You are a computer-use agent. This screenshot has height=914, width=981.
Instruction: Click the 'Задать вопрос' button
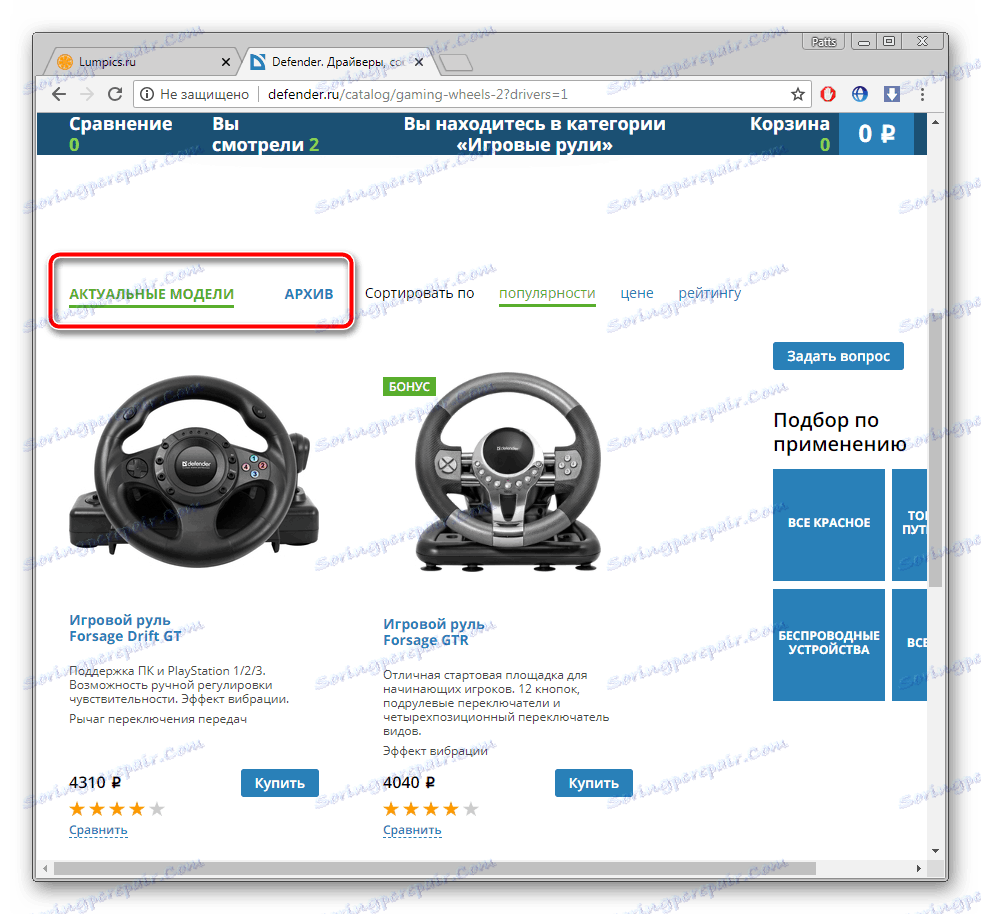click(838, 356)
